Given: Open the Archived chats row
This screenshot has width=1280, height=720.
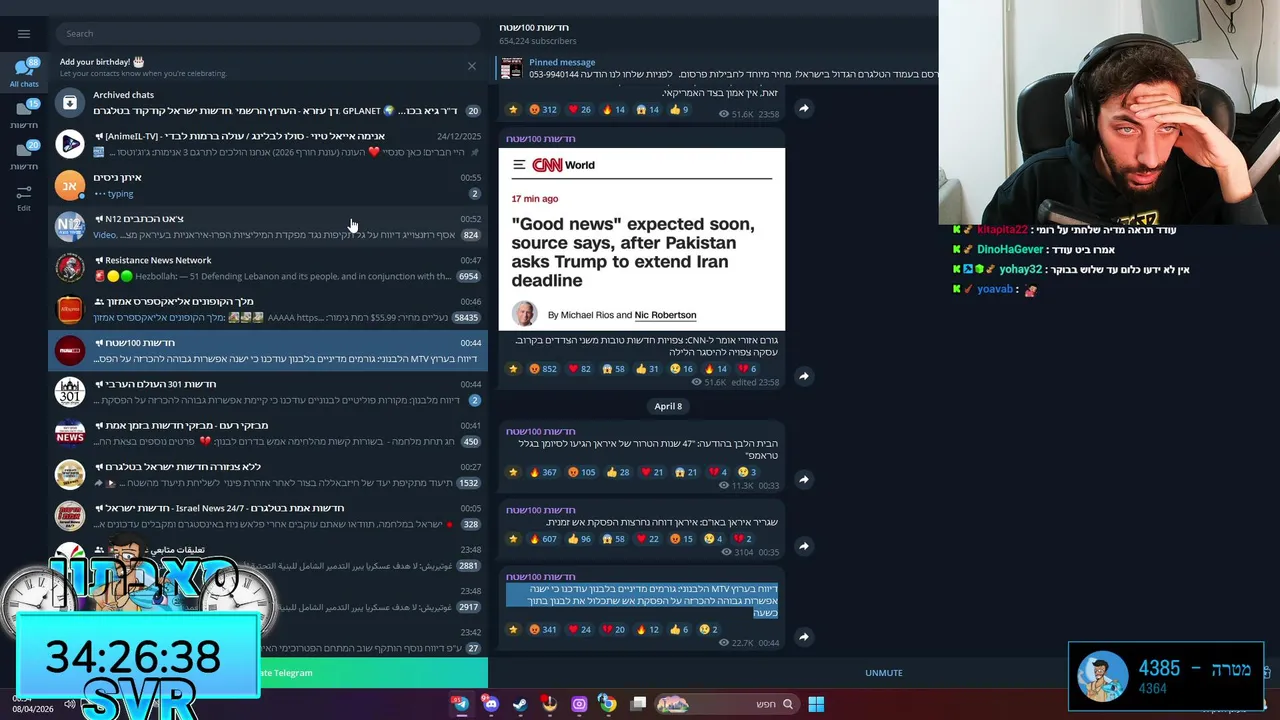Looking at the screenshot, I should click(268, 102).
